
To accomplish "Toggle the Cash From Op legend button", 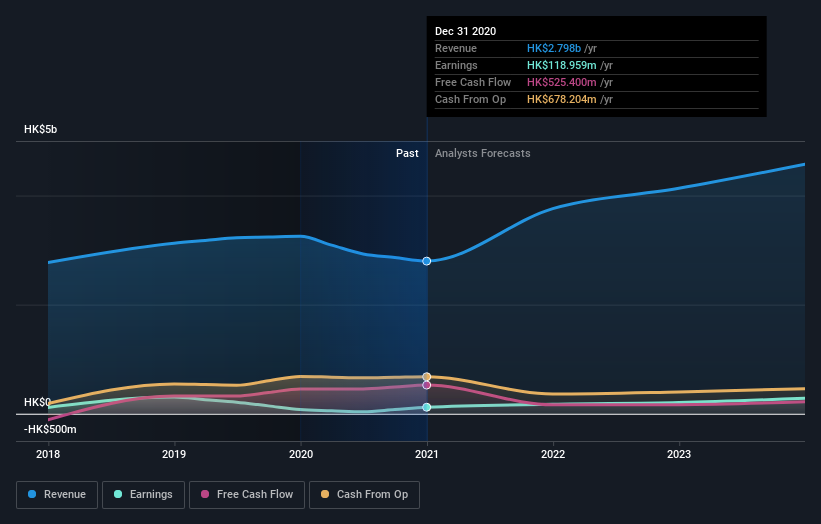I will click(x=364, y=495).
